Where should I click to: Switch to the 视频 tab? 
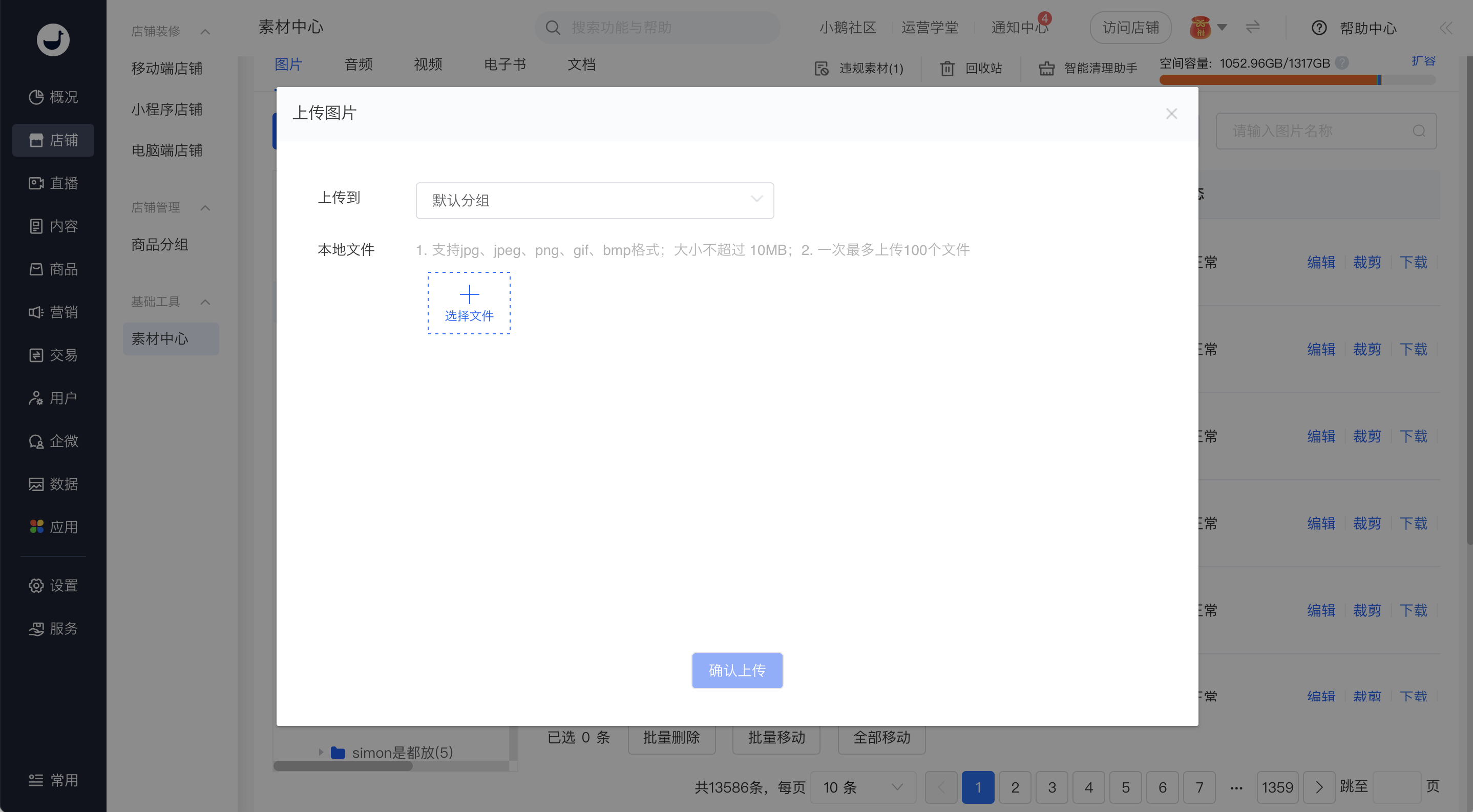pos(428,65)
